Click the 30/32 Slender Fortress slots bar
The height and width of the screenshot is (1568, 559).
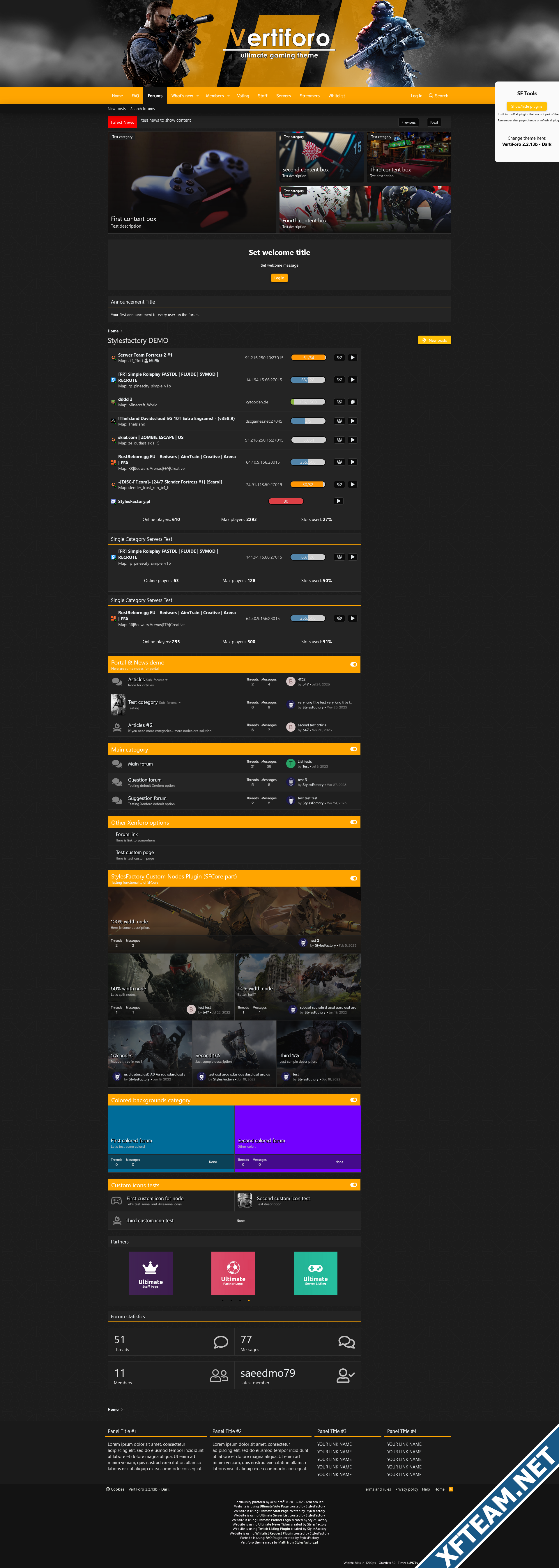point(308,485)
